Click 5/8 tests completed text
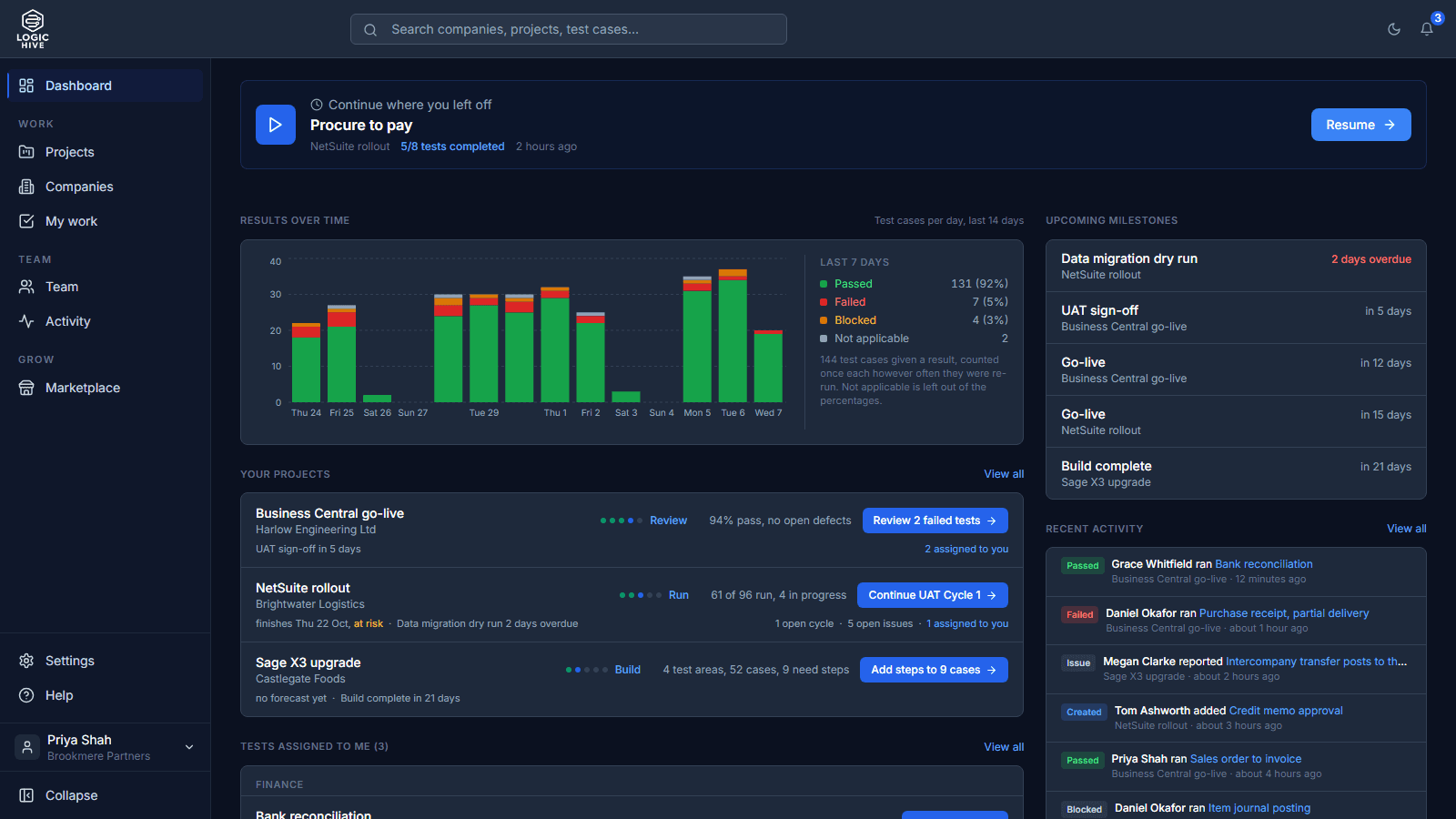This screenshot has height=819, width=1456. [x=452, y=147]
